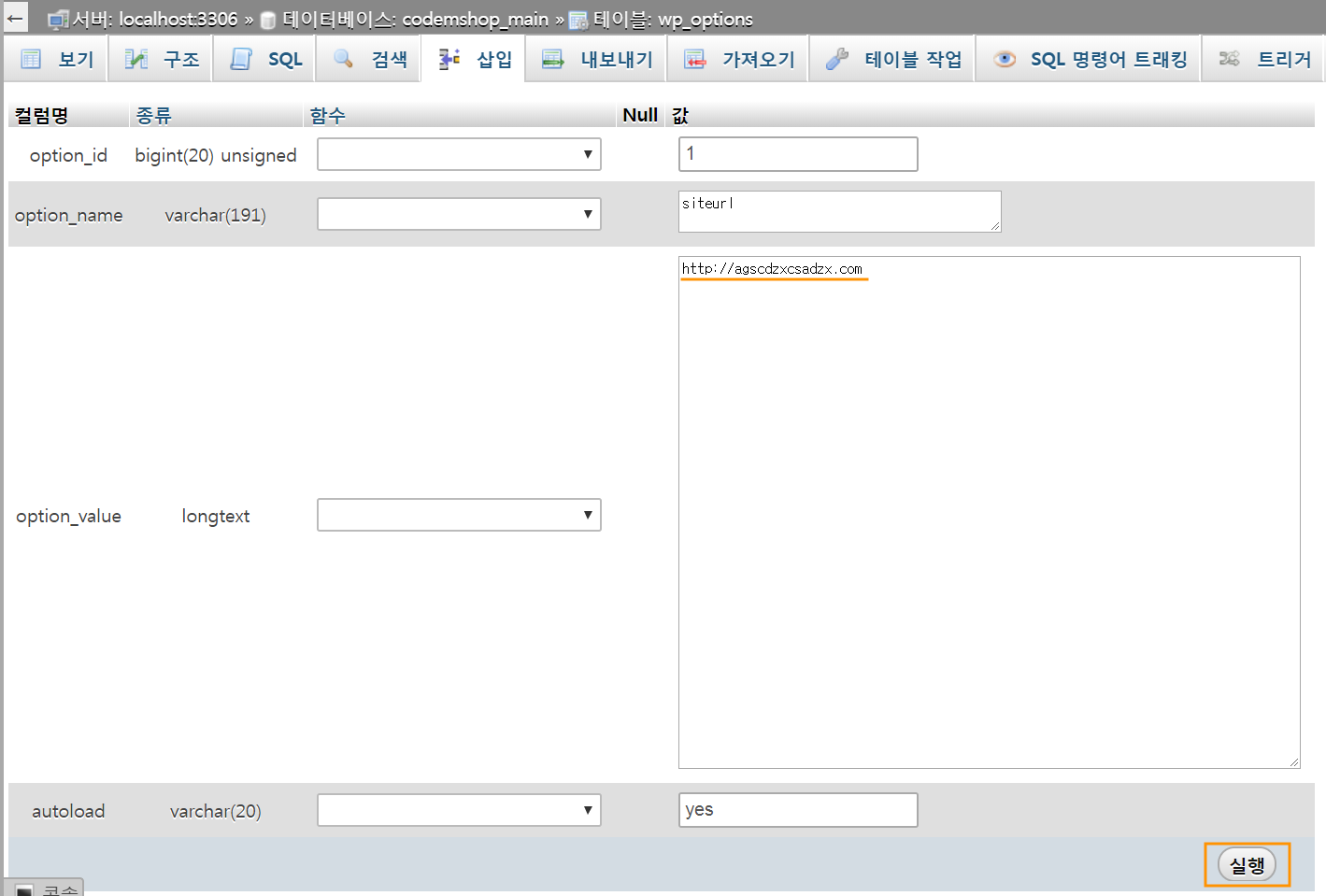The image size is (1326, 896).
Task: Click the bigint(20) unsigned type text
Action: tap(216, 155)
